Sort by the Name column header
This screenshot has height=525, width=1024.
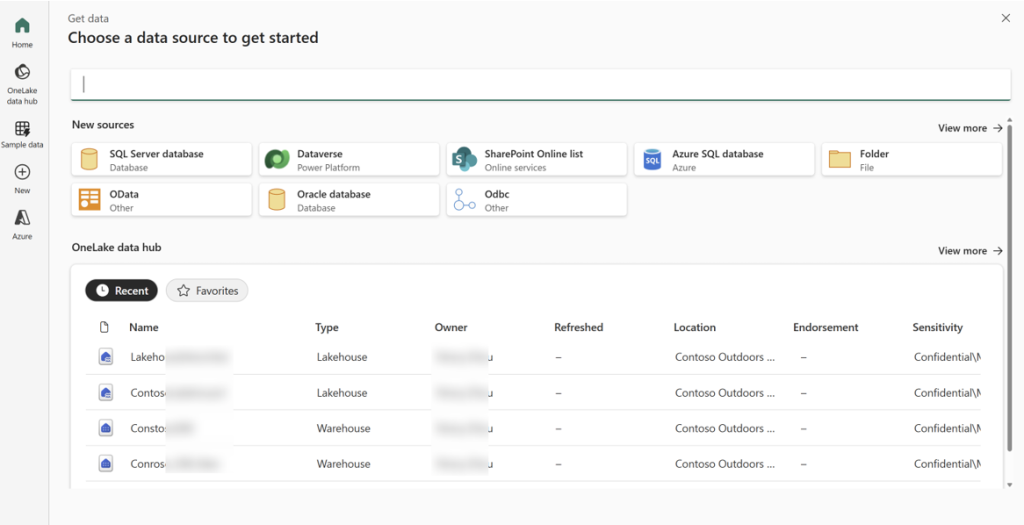point(144,327)
